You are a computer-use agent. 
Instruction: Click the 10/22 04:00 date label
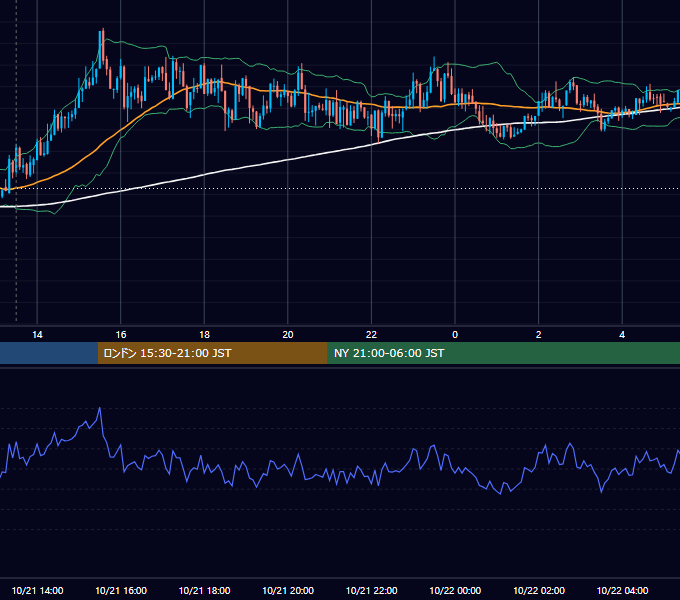pos(622,590)
